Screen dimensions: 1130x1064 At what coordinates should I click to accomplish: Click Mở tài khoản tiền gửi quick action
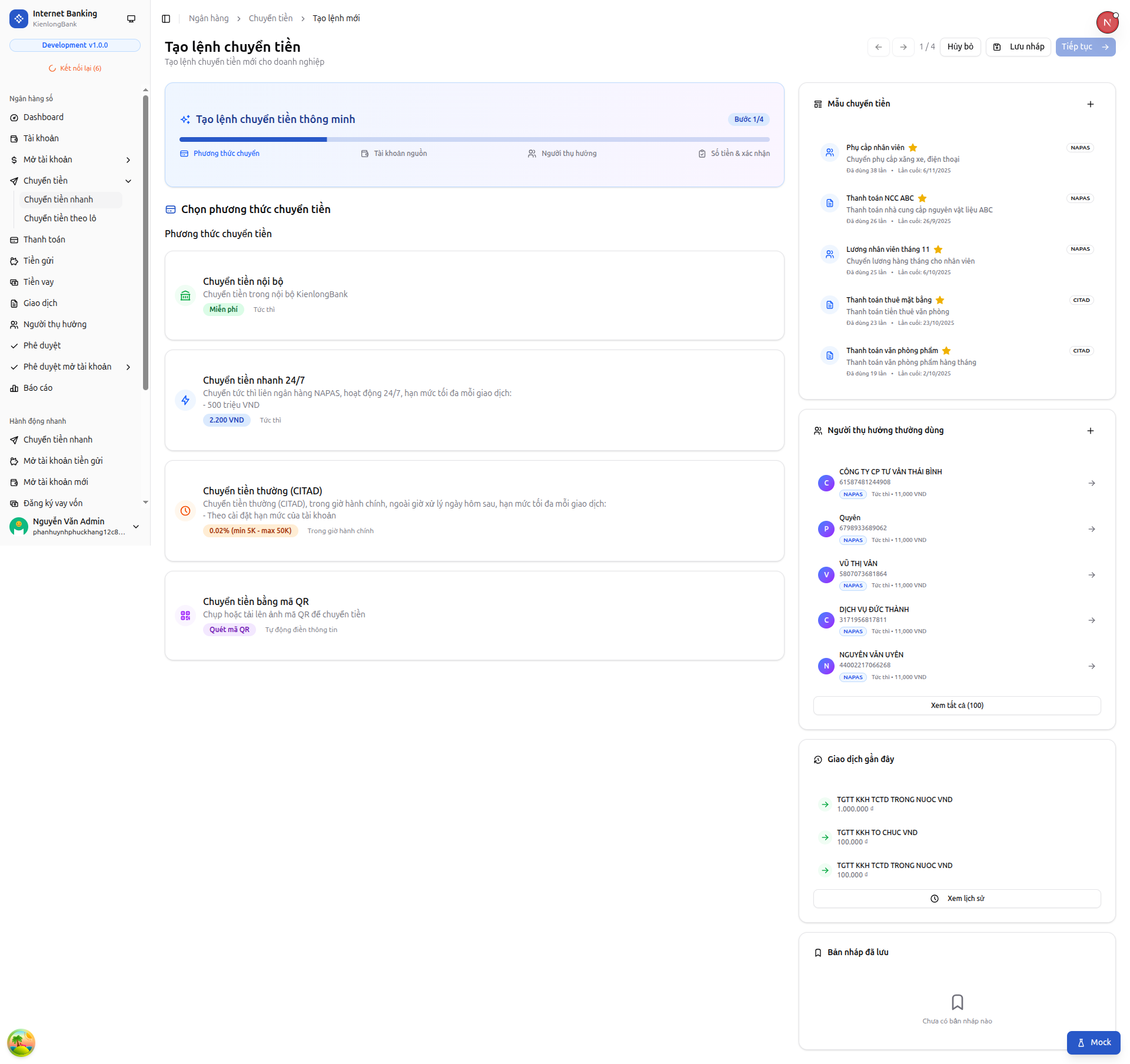click(x=72, y=461)
